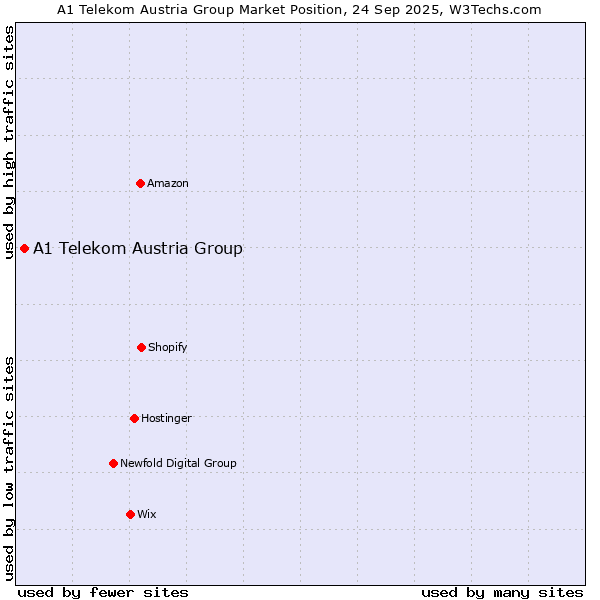Click 'used by many sites' axis label

(502, 593)
